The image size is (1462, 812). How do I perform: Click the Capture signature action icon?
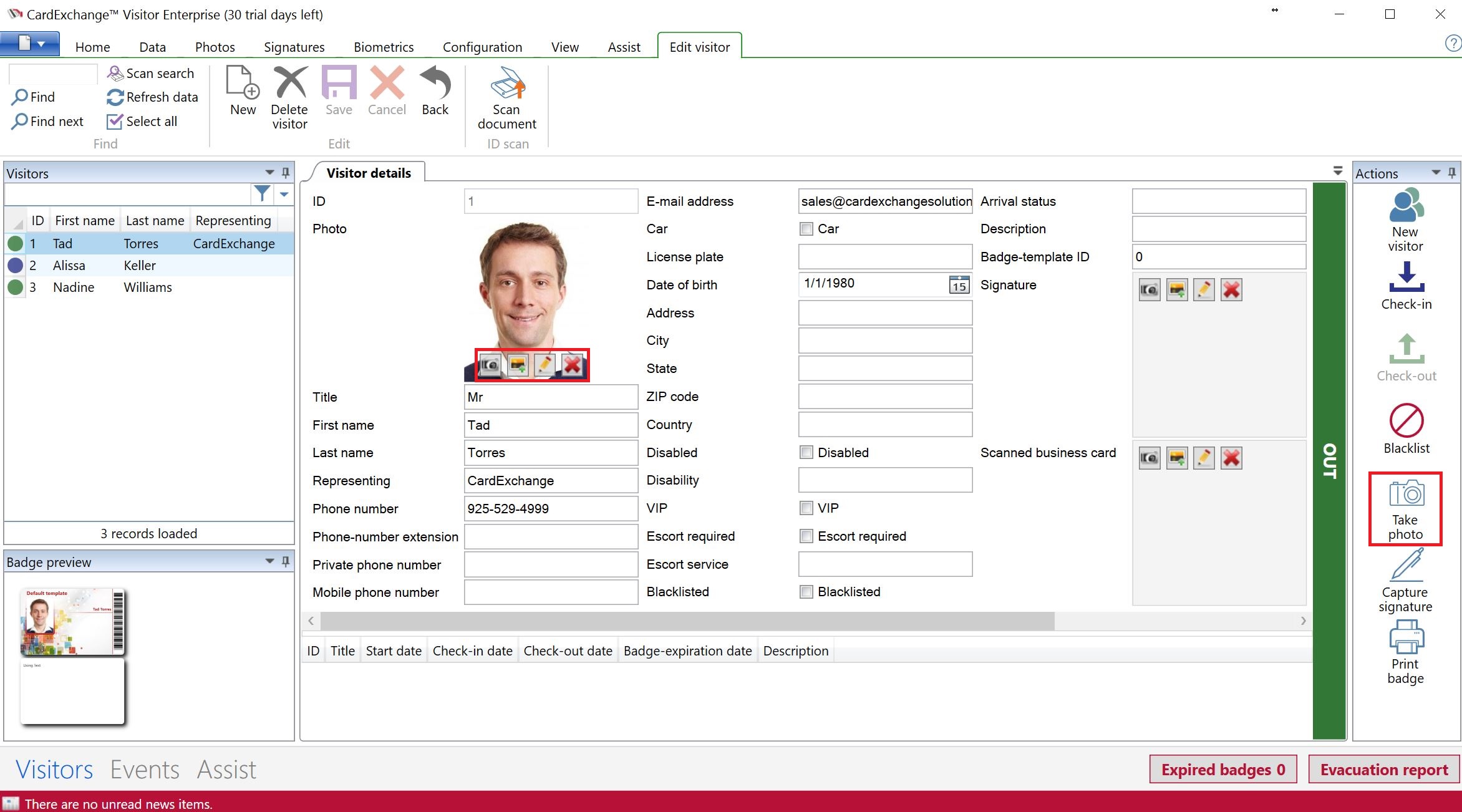pos(1406,565)
